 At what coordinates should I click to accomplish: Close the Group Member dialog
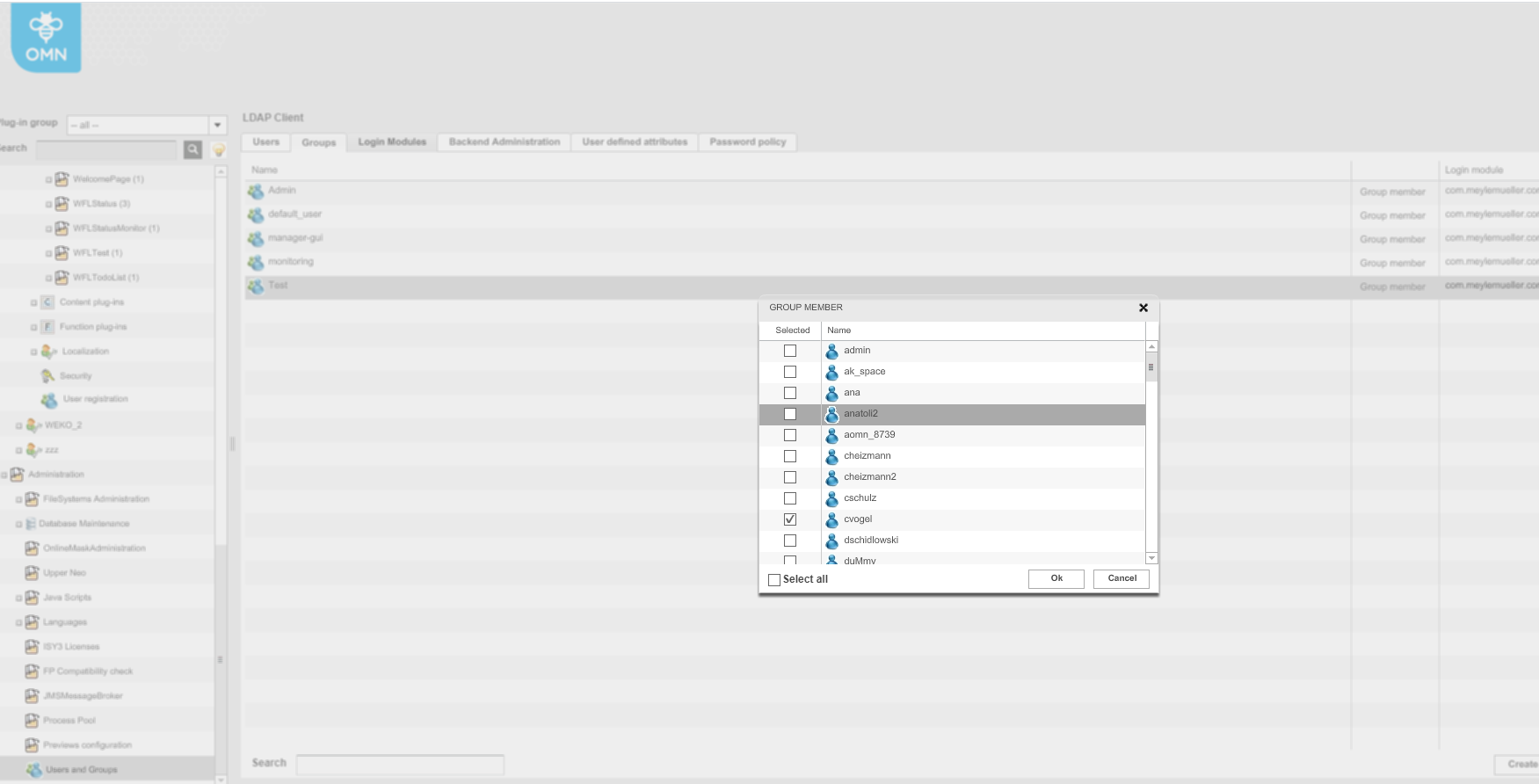(x=1143, y=308)
